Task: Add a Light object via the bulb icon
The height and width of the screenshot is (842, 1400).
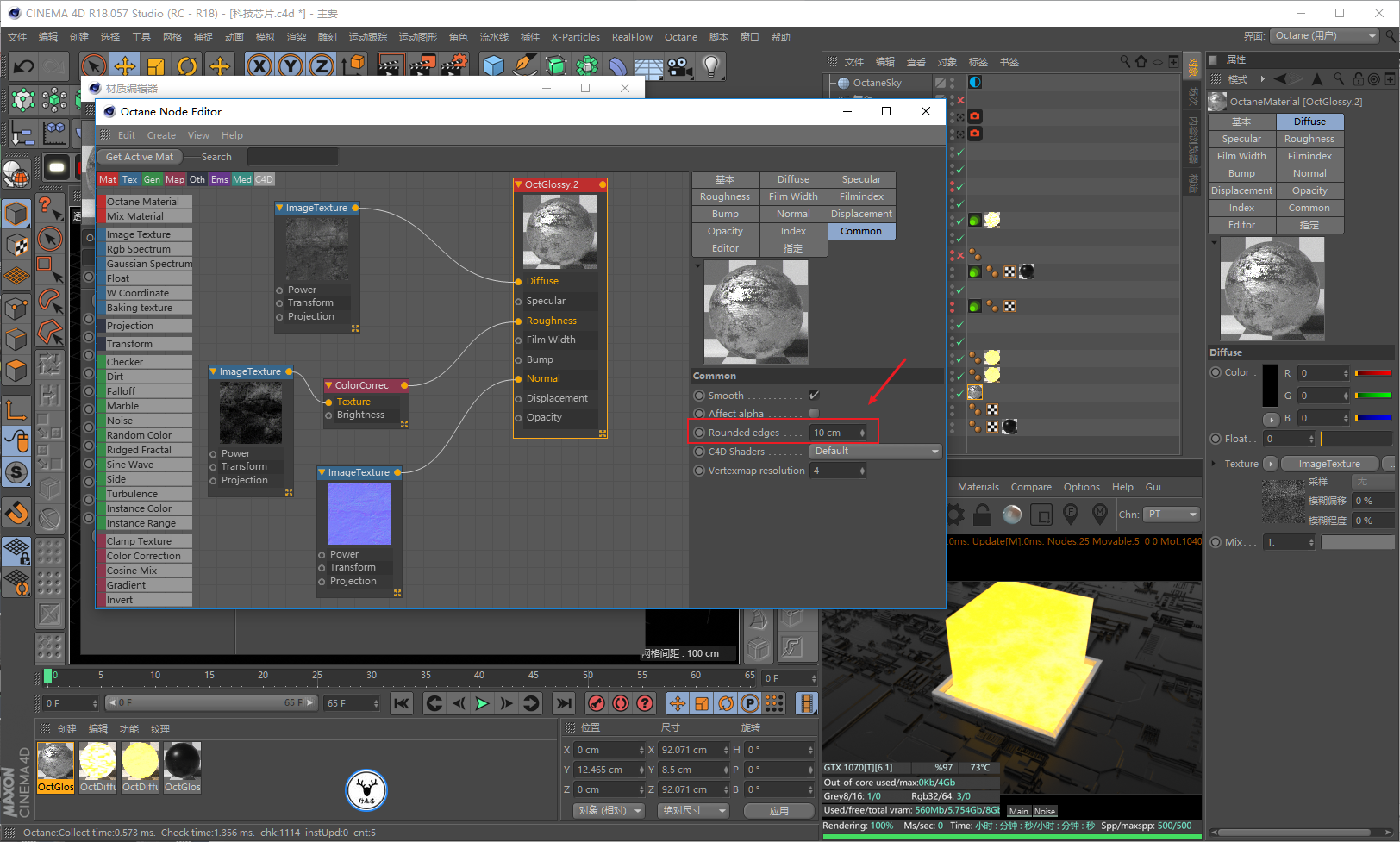Action: point(711,66)
